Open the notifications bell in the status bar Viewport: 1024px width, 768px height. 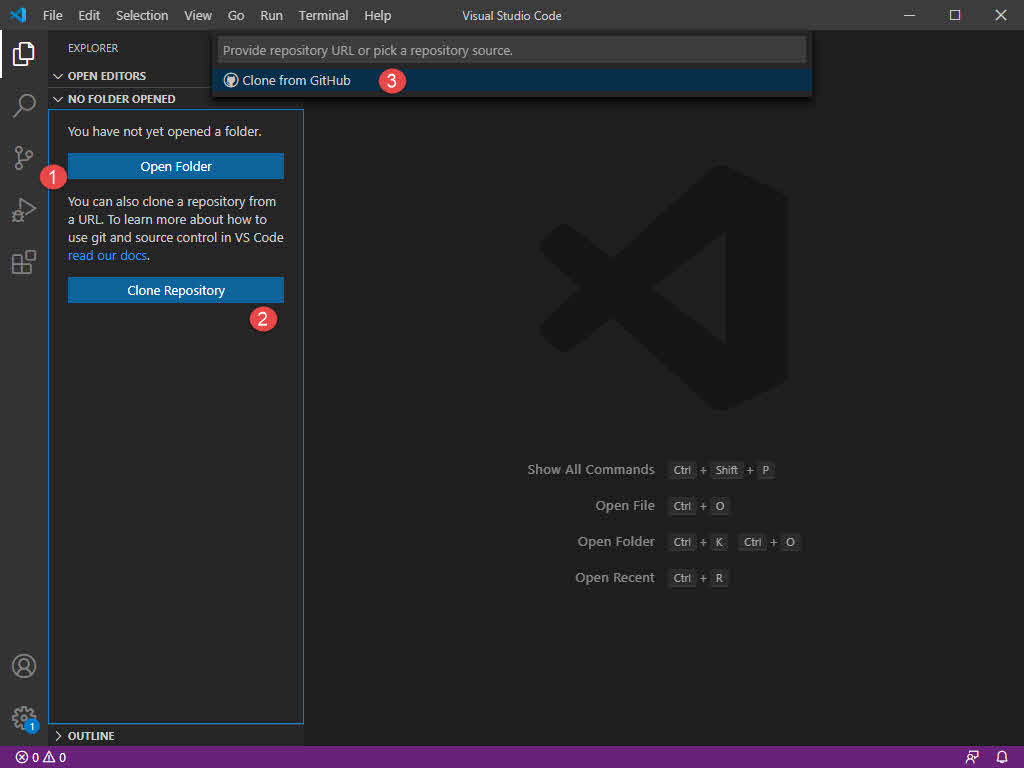(x=1002, y=757)
